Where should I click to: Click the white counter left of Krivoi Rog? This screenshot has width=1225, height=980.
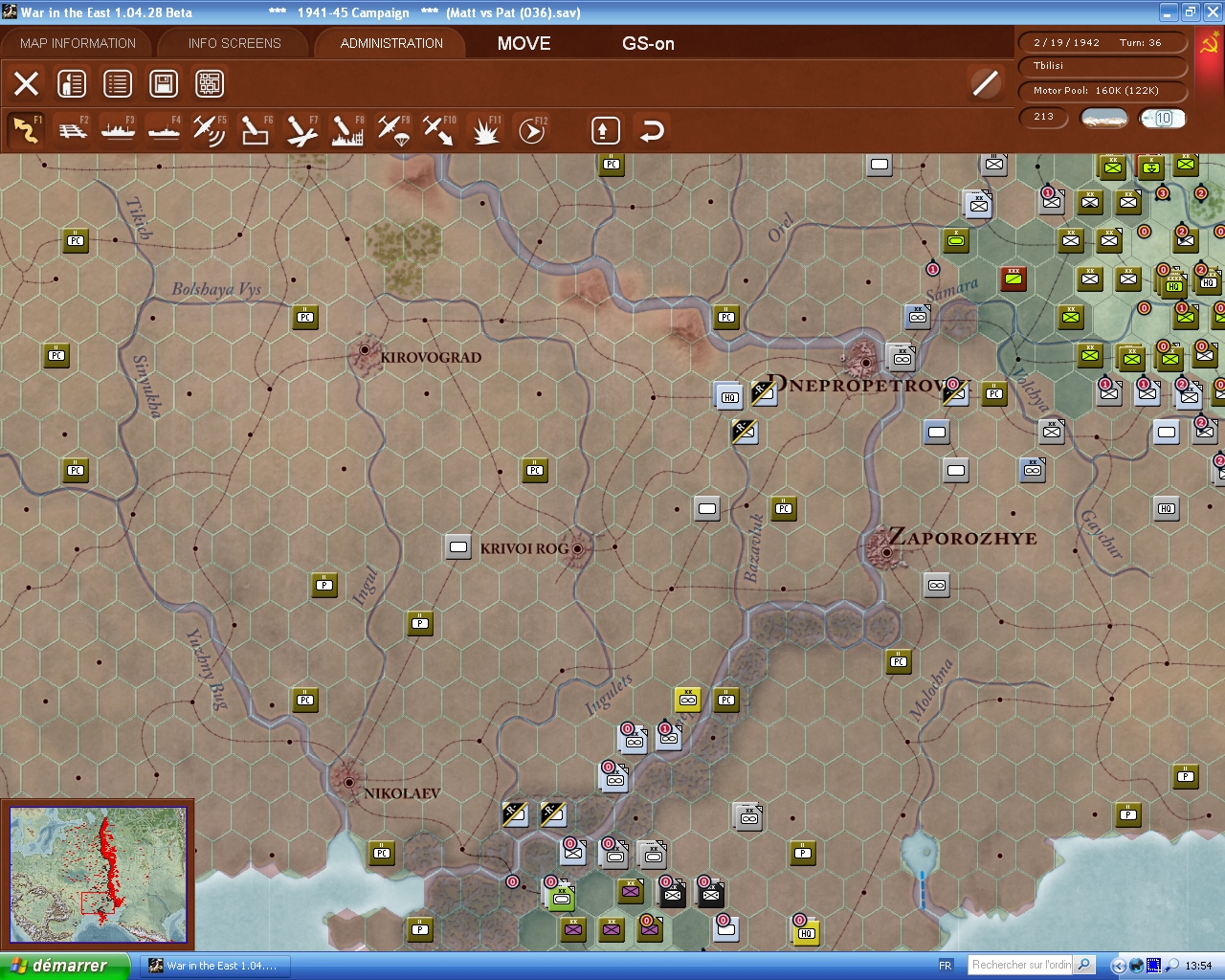click(x=458, y=547)
